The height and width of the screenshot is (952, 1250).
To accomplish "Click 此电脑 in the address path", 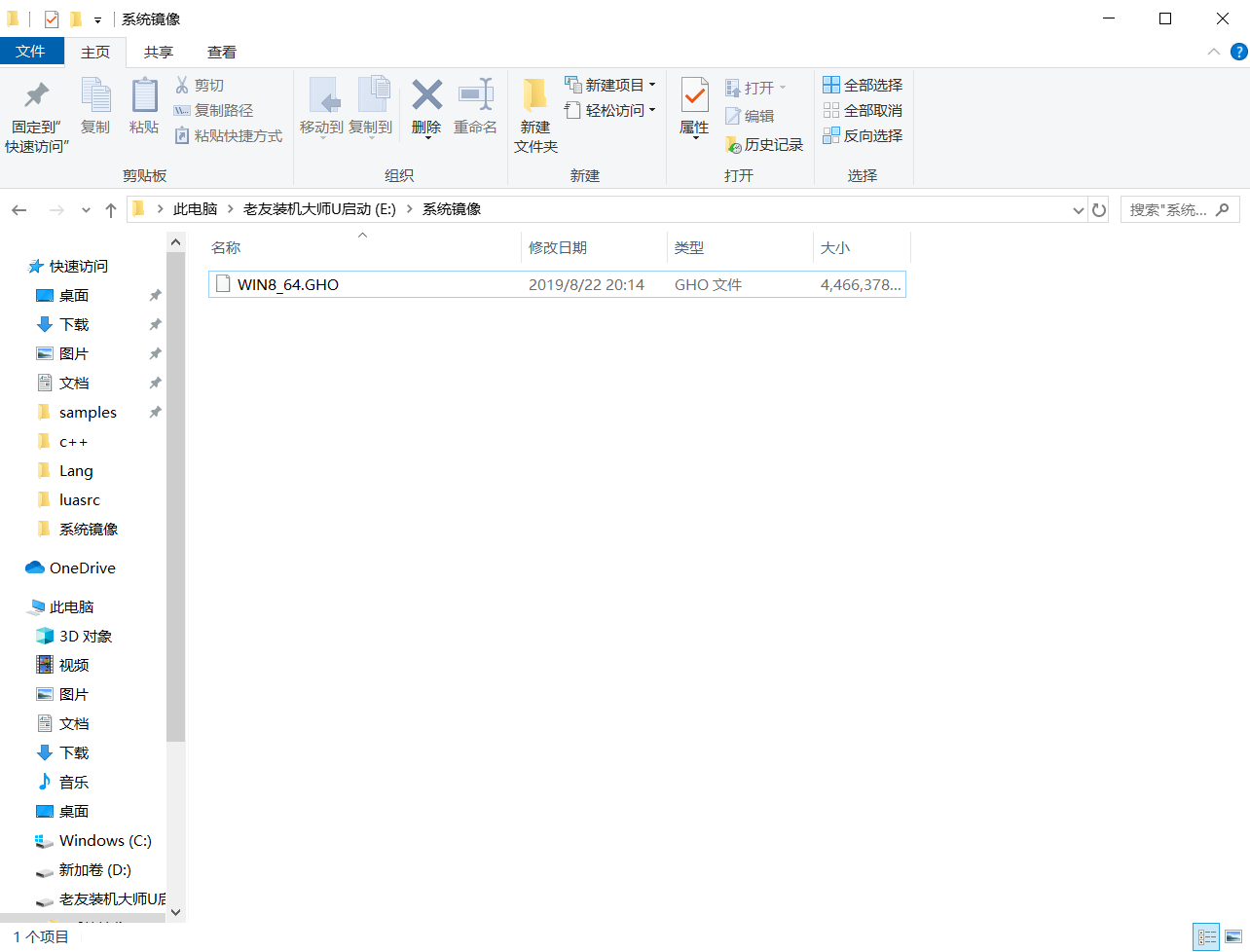I will pos(196,209).
